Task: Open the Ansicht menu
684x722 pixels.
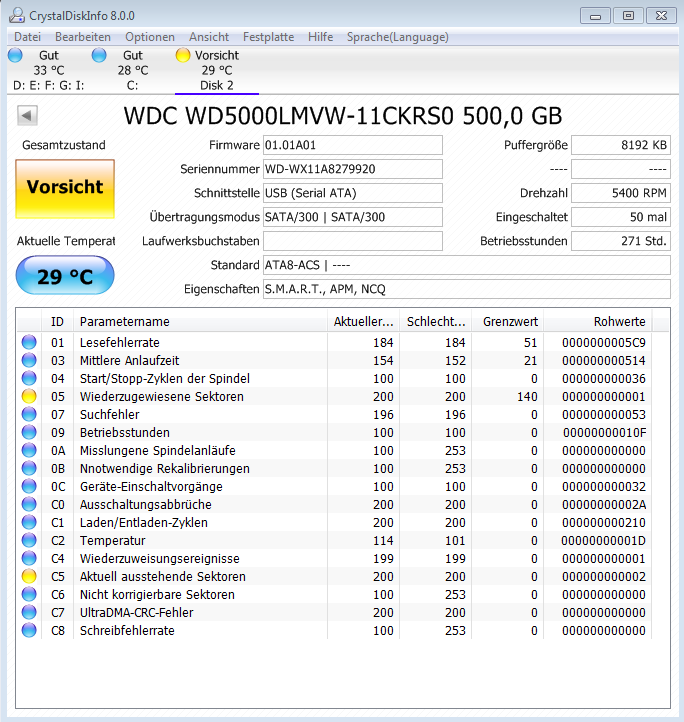Action: [209, 37]
